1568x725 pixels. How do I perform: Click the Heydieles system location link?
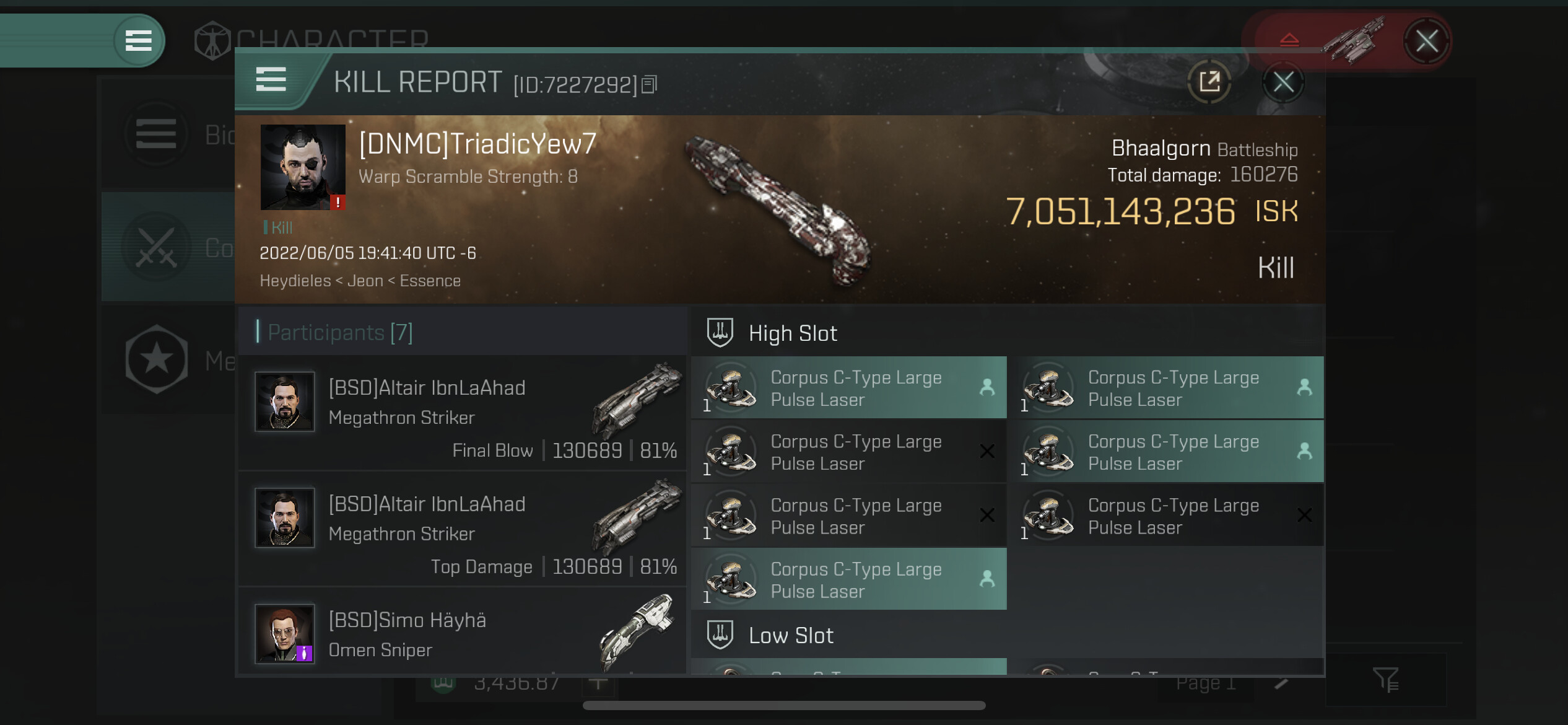click(x=295, y=281)
